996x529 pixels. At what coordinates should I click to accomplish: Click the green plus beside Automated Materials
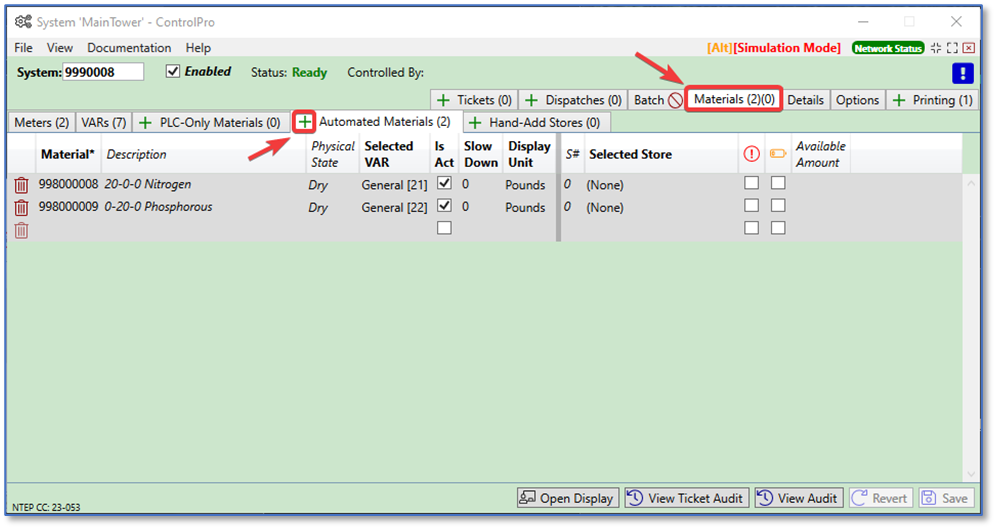[x=305, y=122]
